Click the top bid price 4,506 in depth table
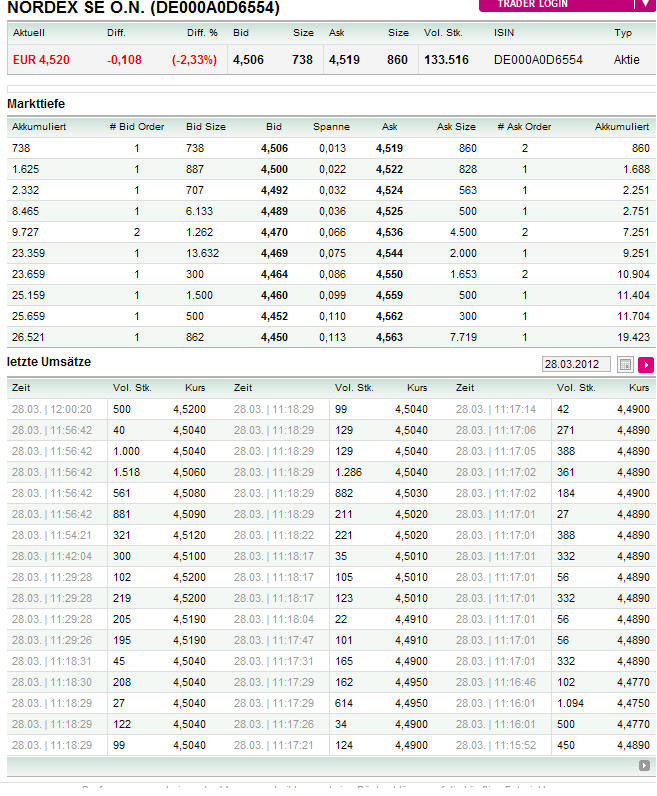 pyautogui.click(x=274, y=148)
